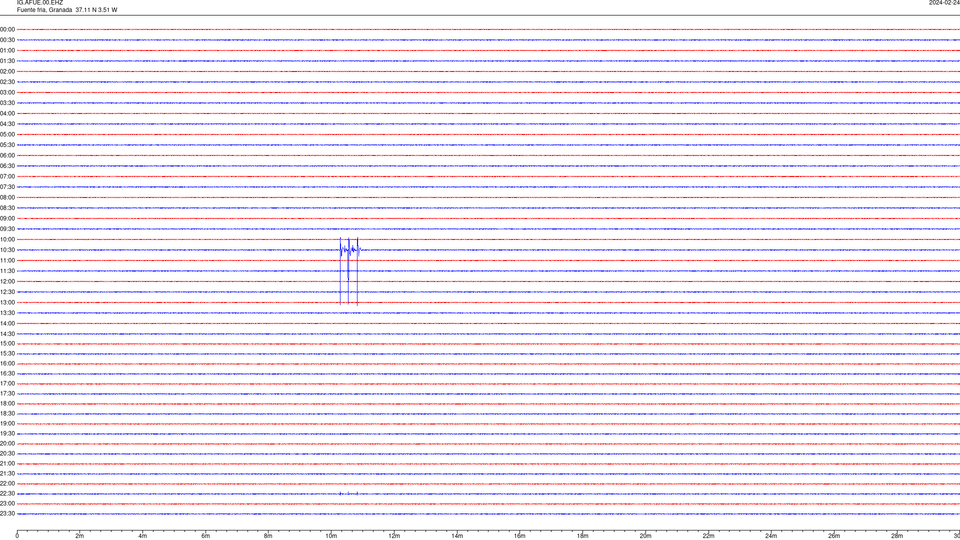Click the 26m tick label on time axis
Viewport: 960px width, 540px height.
834,536
